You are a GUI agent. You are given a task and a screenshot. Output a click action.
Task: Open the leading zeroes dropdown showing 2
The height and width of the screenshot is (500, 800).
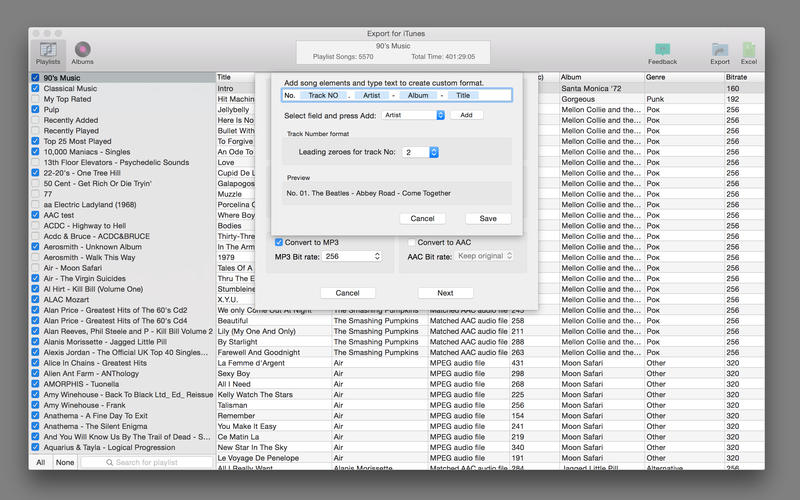click(x=420, y=152)
